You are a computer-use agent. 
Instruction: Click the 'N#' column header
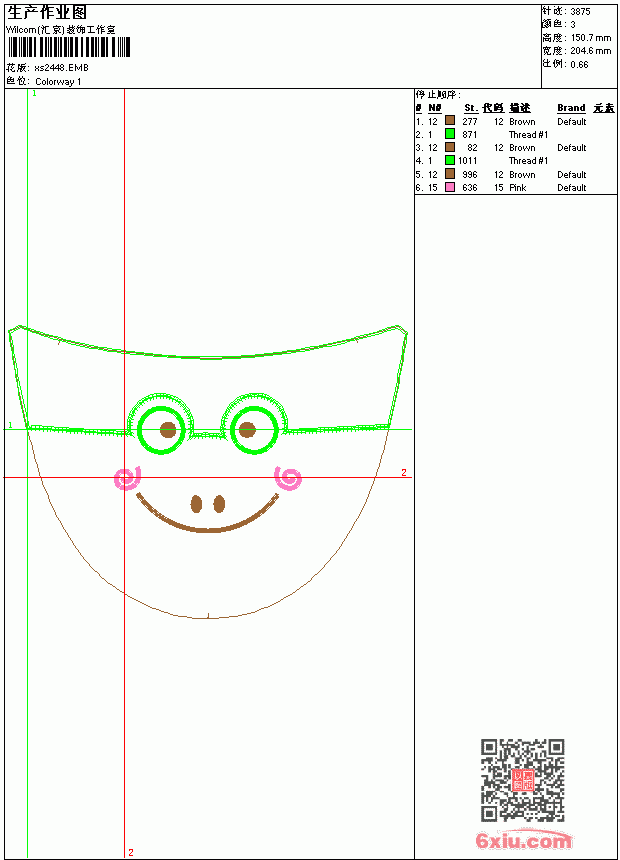point(435,108)
